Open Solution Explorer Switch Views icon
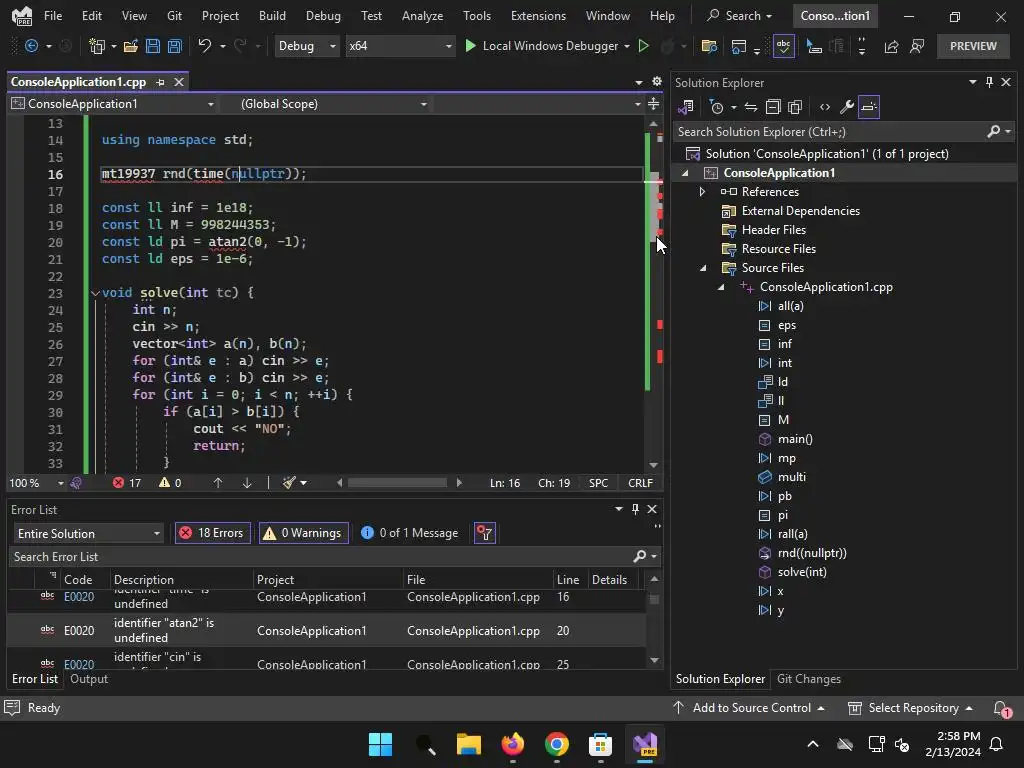Viewport: 1024px width, 768px height. click(686, 106)
